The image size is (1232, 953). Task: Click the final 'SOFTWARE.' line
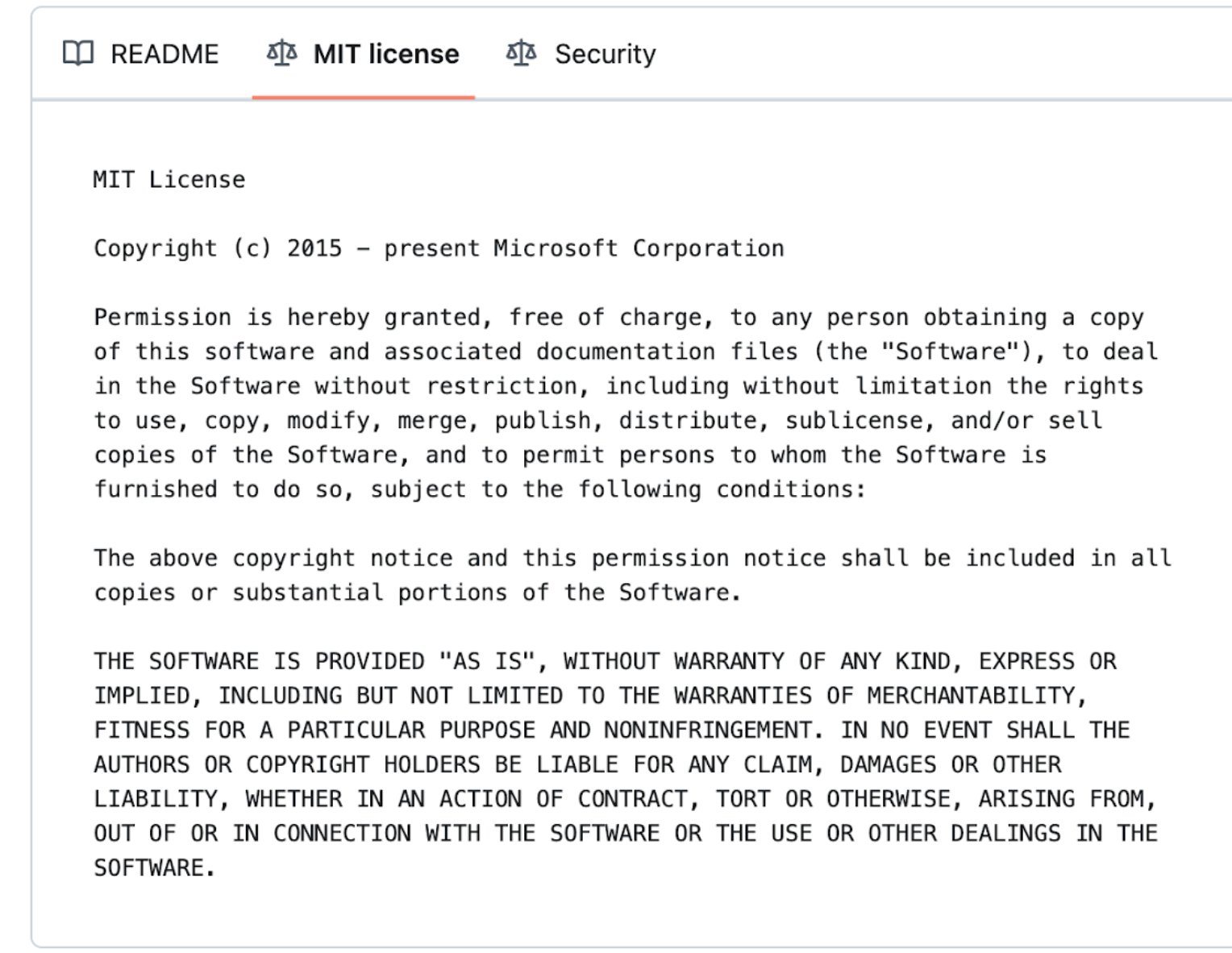153,868
